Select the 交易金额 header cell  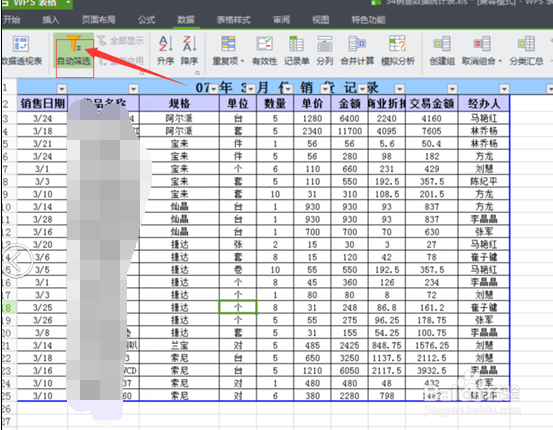coord(432,103)
